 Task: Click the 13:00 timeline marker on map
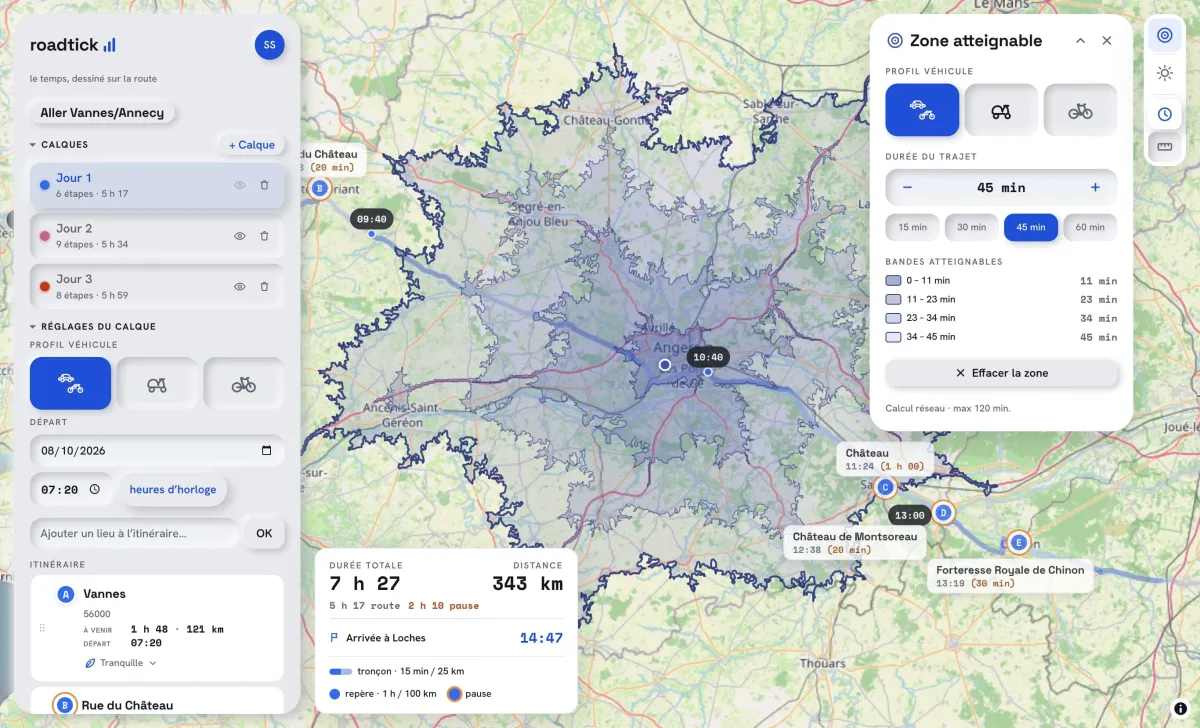pyautogui.click(x=910, y=516)
